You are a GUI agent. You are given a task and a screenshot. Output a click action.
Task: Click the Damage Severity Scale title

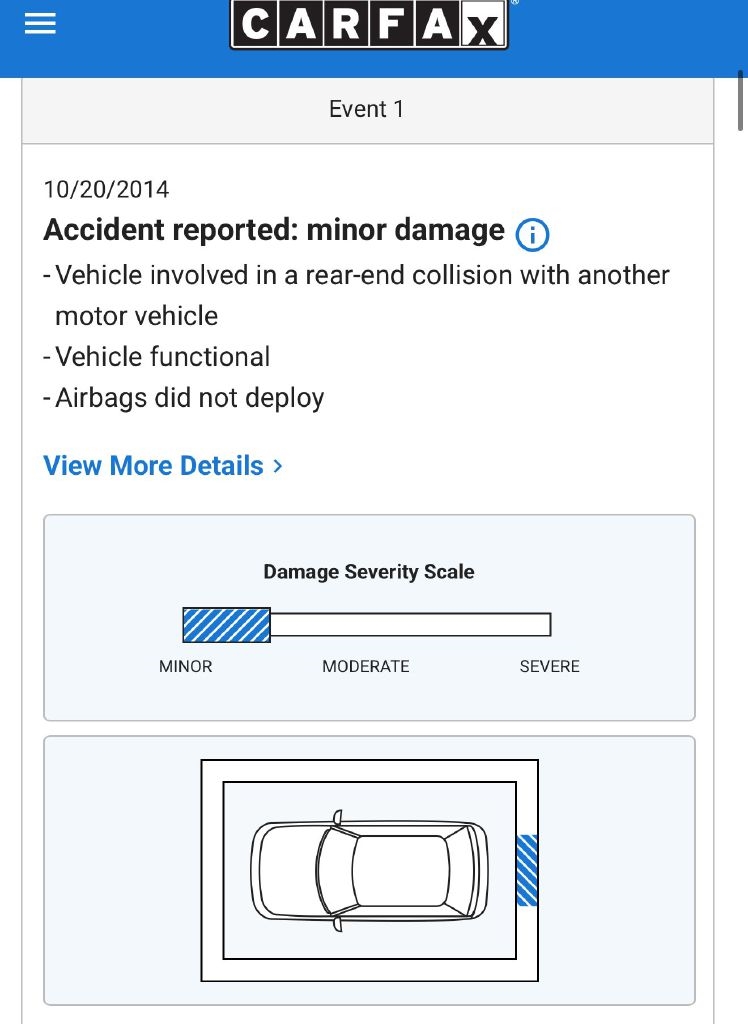[369, 572]
